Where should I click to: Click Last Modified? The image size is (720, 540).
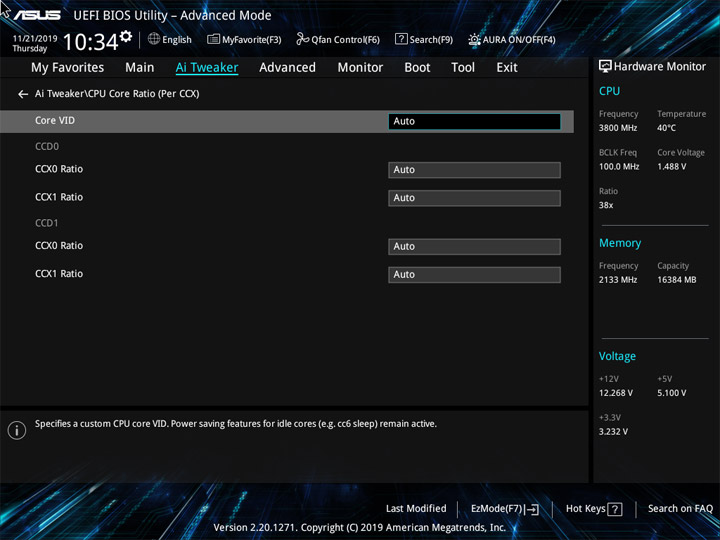click(x=416, y=508)
